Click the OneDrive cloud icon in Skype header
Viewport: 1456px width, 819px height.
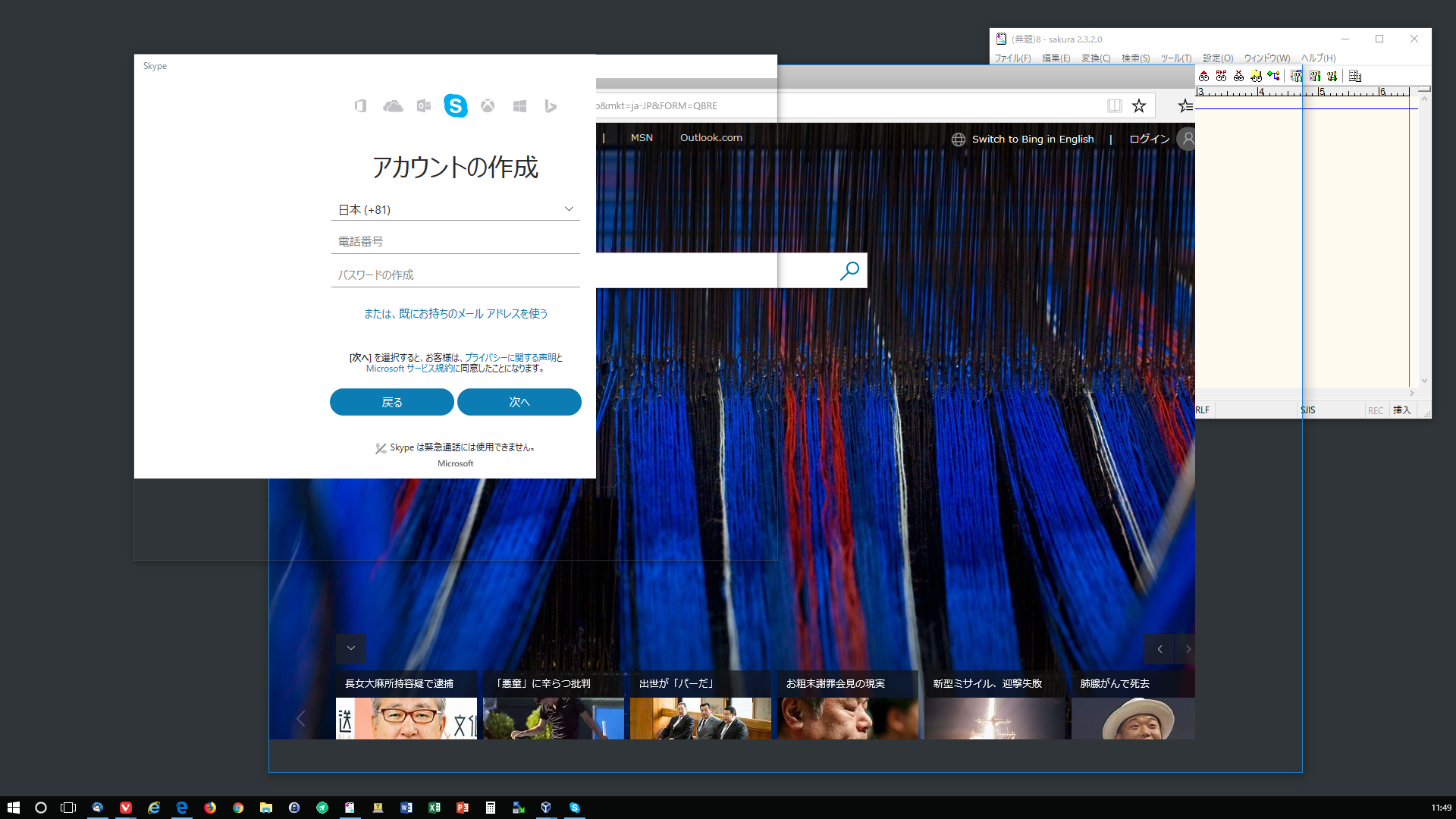(393, 106)
